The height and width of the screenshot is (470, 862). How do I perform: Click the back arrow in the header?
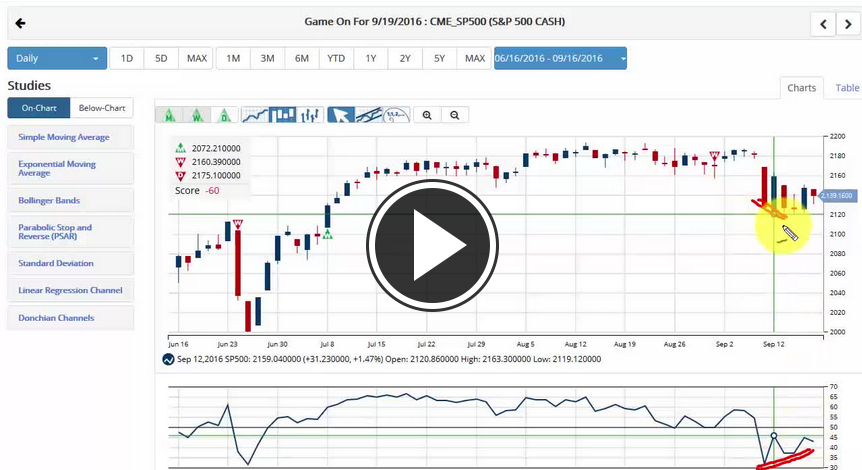(20, 23)
